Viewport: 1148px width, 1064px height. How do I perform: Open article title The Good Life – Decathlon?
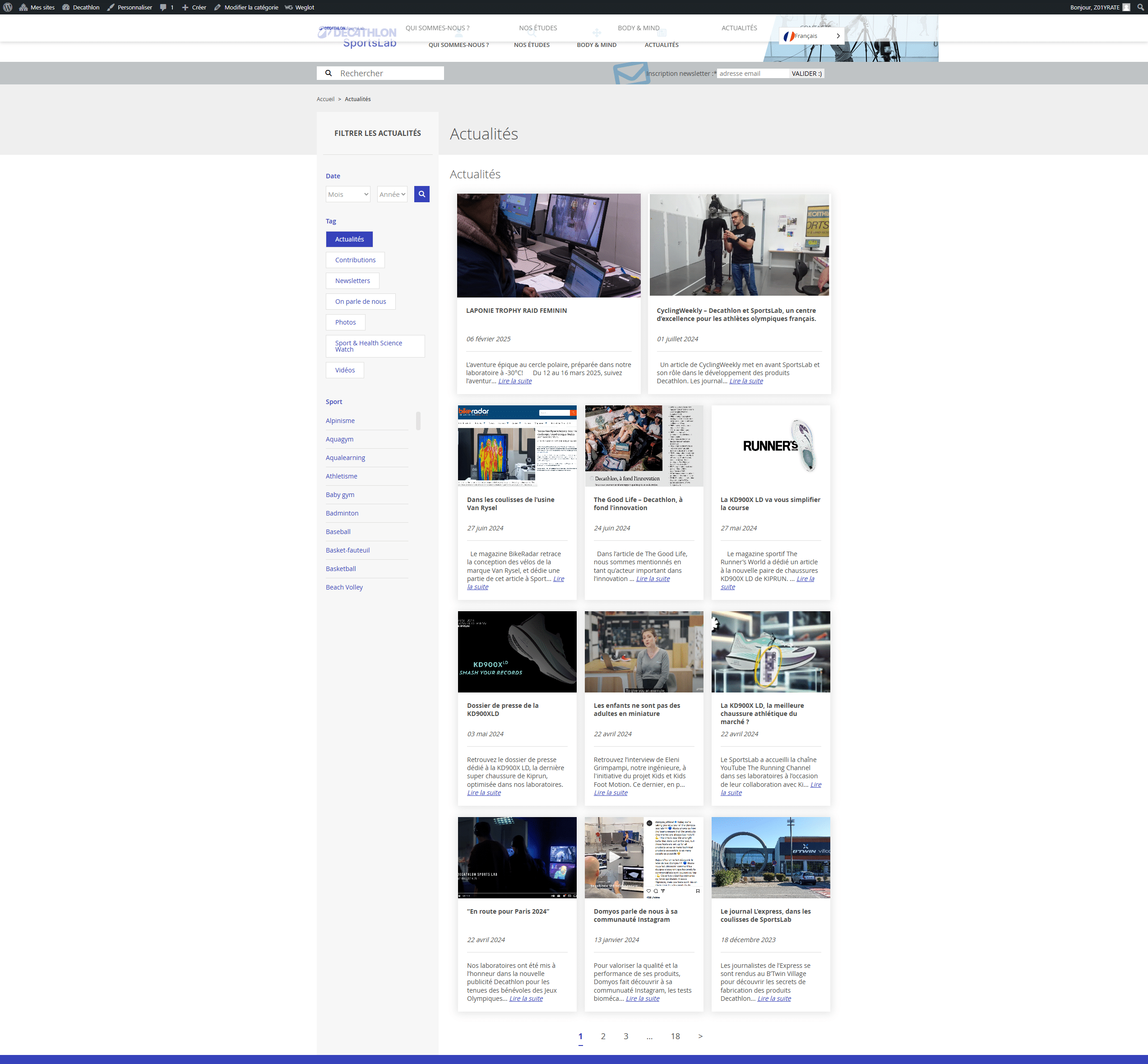[x=638, y=504]
